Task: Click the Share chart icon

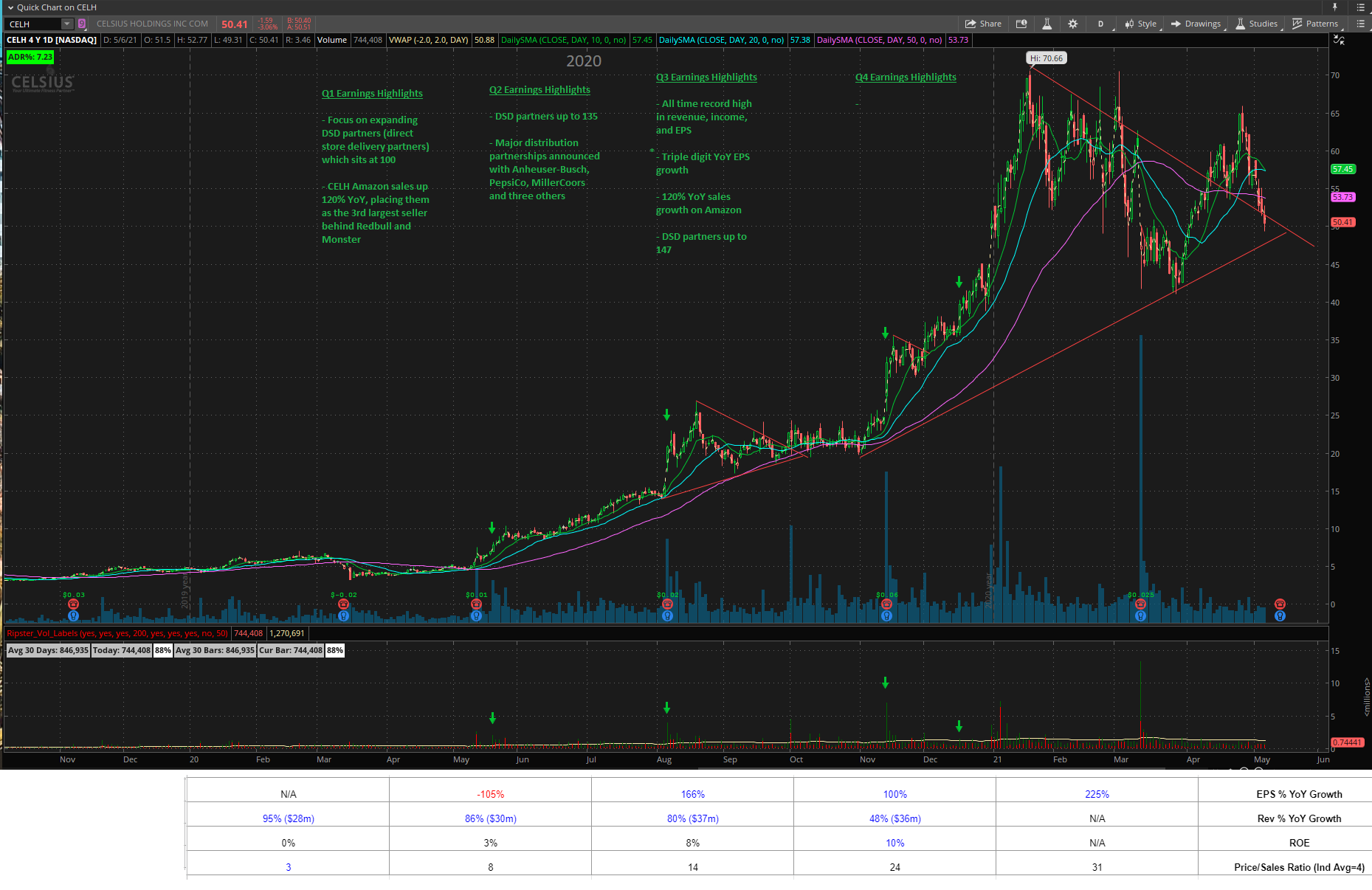Action: 983,24
